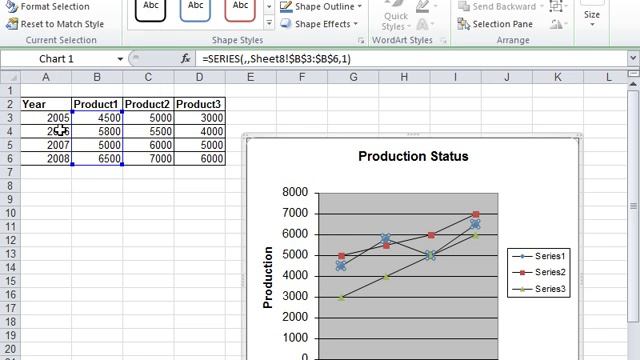Click the Align icon in Arrange group

(557, 7)
